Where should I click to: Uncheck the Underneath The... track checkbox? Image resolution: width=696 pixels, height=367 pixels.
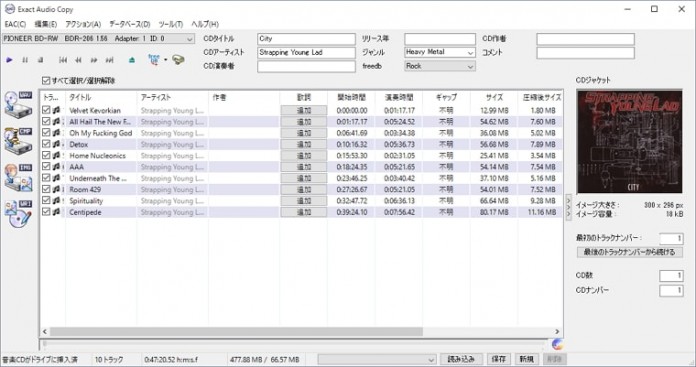[x=46, y=178]
